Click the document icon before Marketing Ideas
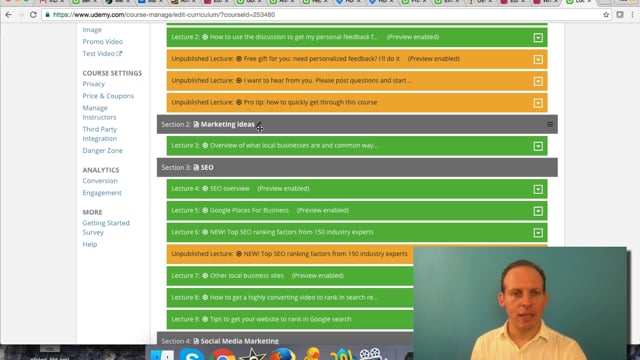This screenshot has width=640, height=360. click(x=196, y=124)
